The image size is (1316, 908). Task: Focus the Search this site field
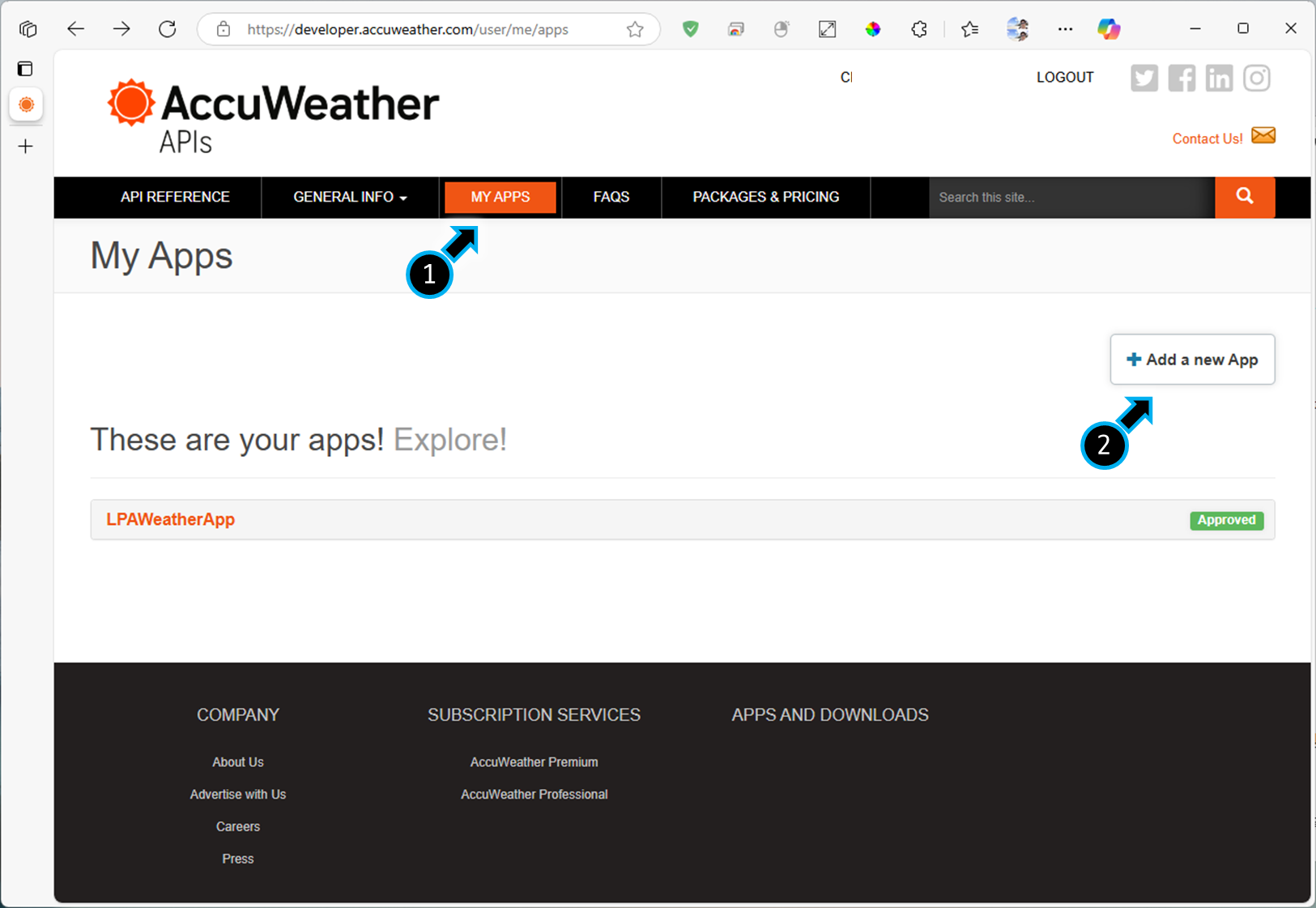pyautogui.click(x=1071, y=197)
